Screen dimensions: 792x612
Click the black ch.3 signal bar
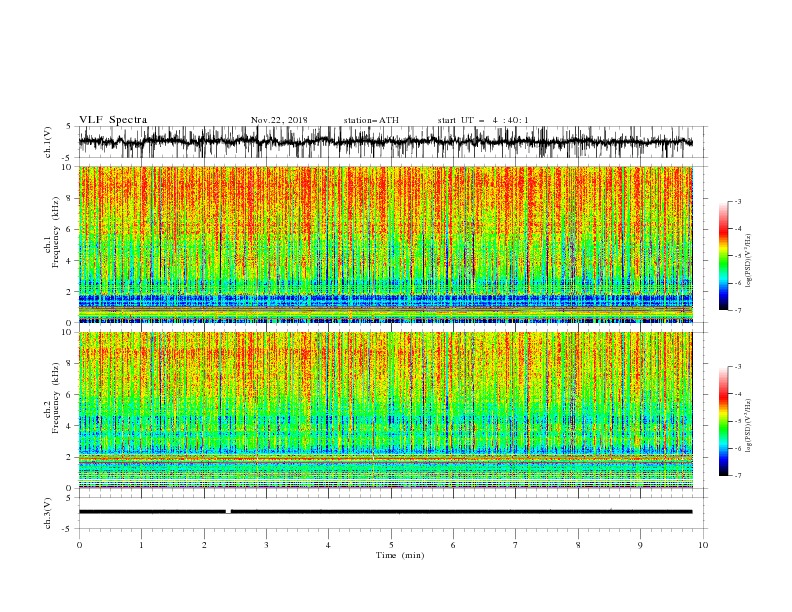click(x=385, y=512)
